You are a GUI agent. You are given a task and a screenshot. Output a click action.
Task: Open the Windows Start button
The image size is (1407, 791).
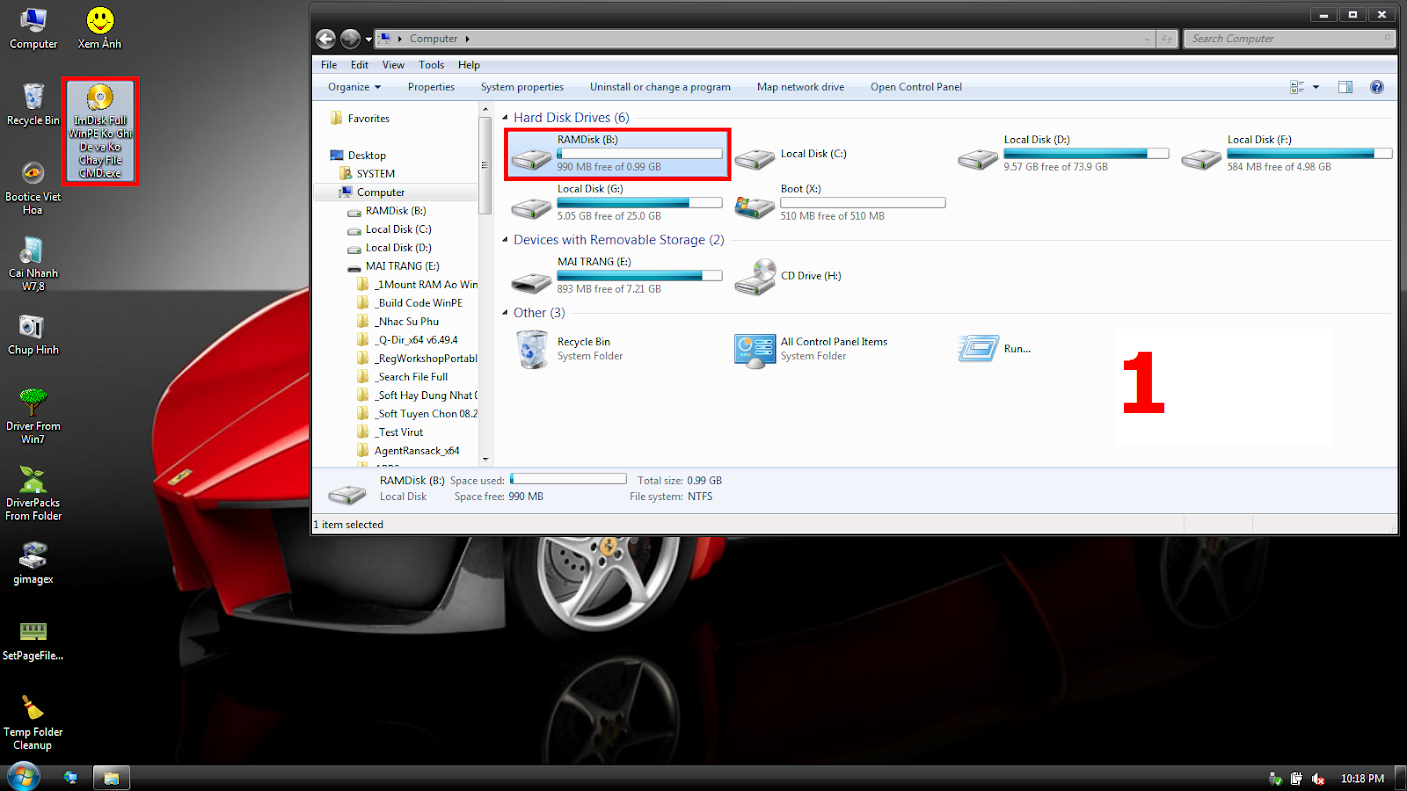pos(22,777)
